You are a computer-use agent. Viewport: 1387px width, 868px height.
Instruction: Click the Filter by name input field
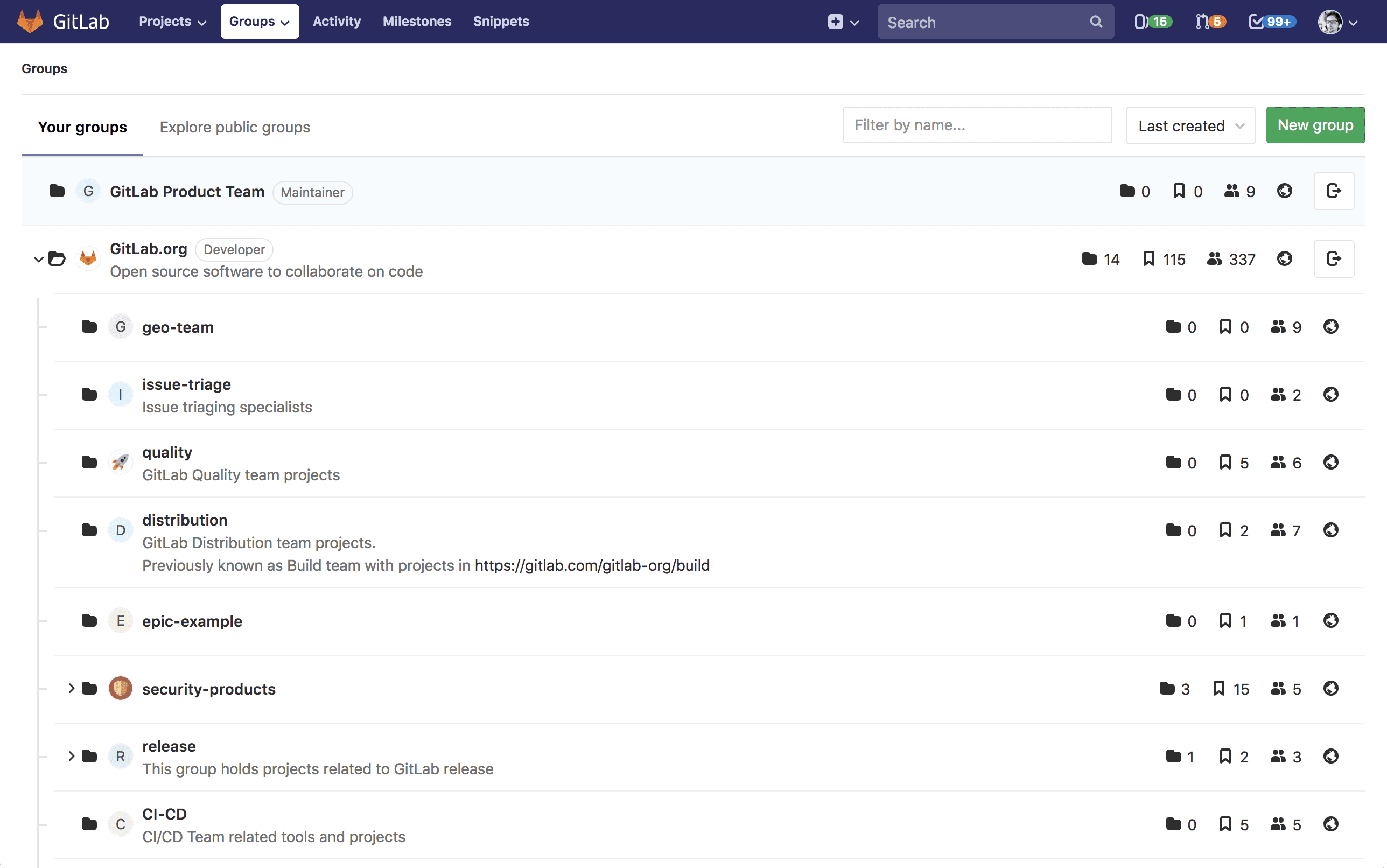[x=977, y=124]
